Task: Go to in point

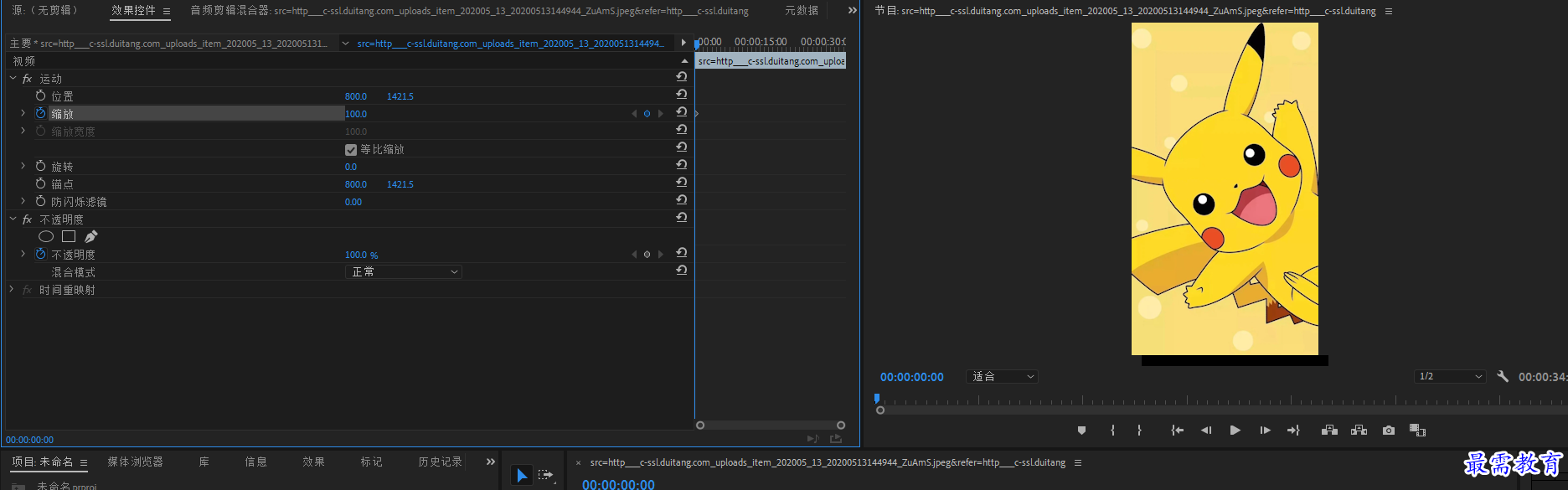Action: [x=1177, y=431]
